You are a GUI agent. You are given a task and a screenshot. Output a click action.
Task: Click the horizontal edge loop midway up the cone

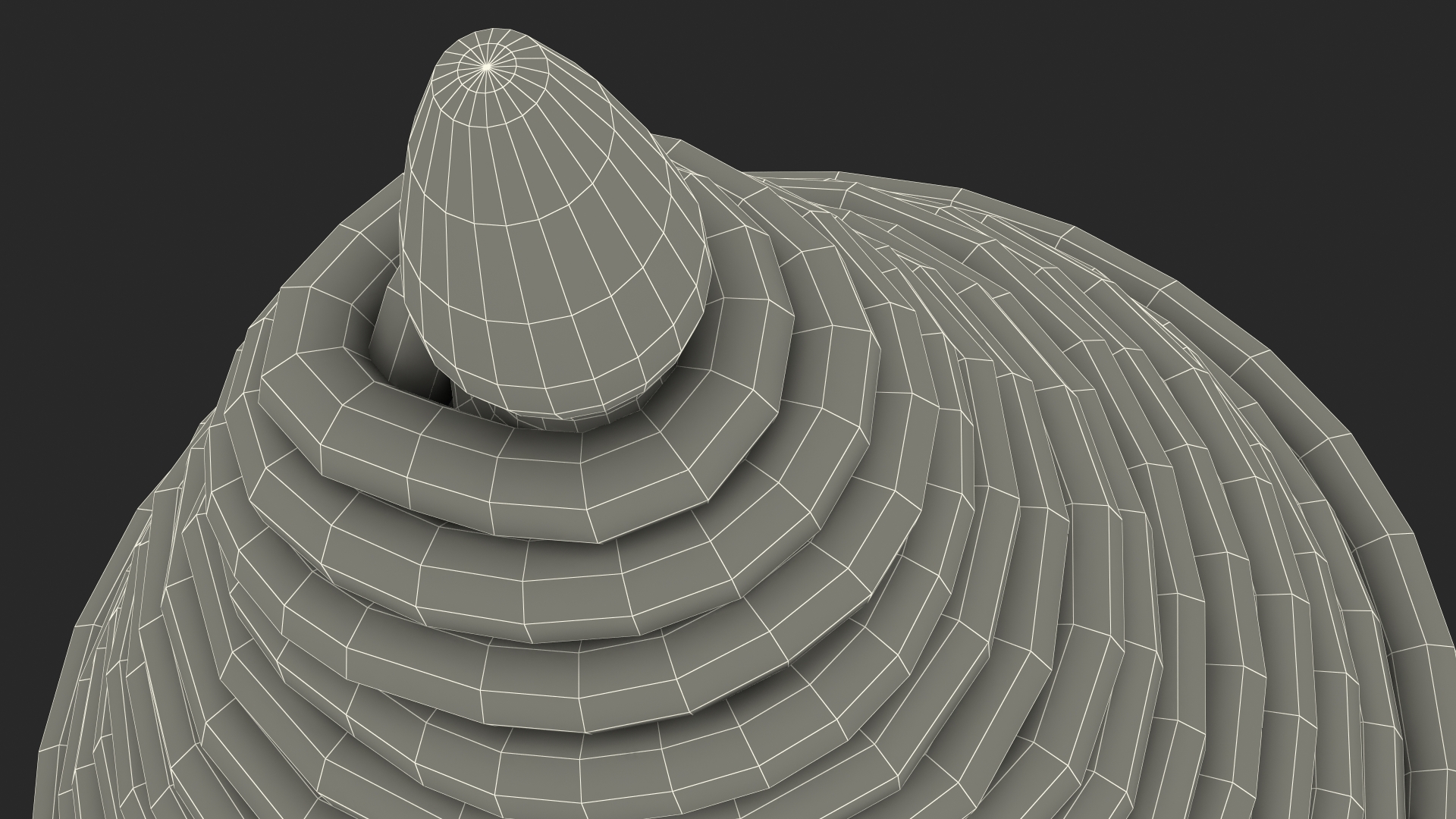[x=531, y=222]
